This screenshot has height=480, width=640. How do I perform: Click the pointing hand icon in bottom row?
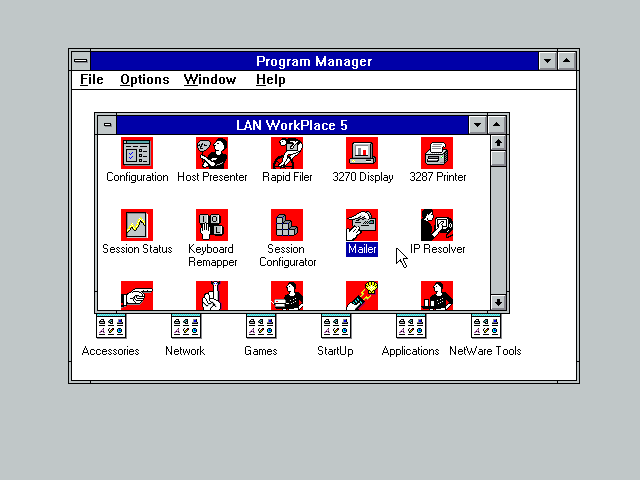tap(137, 296)
